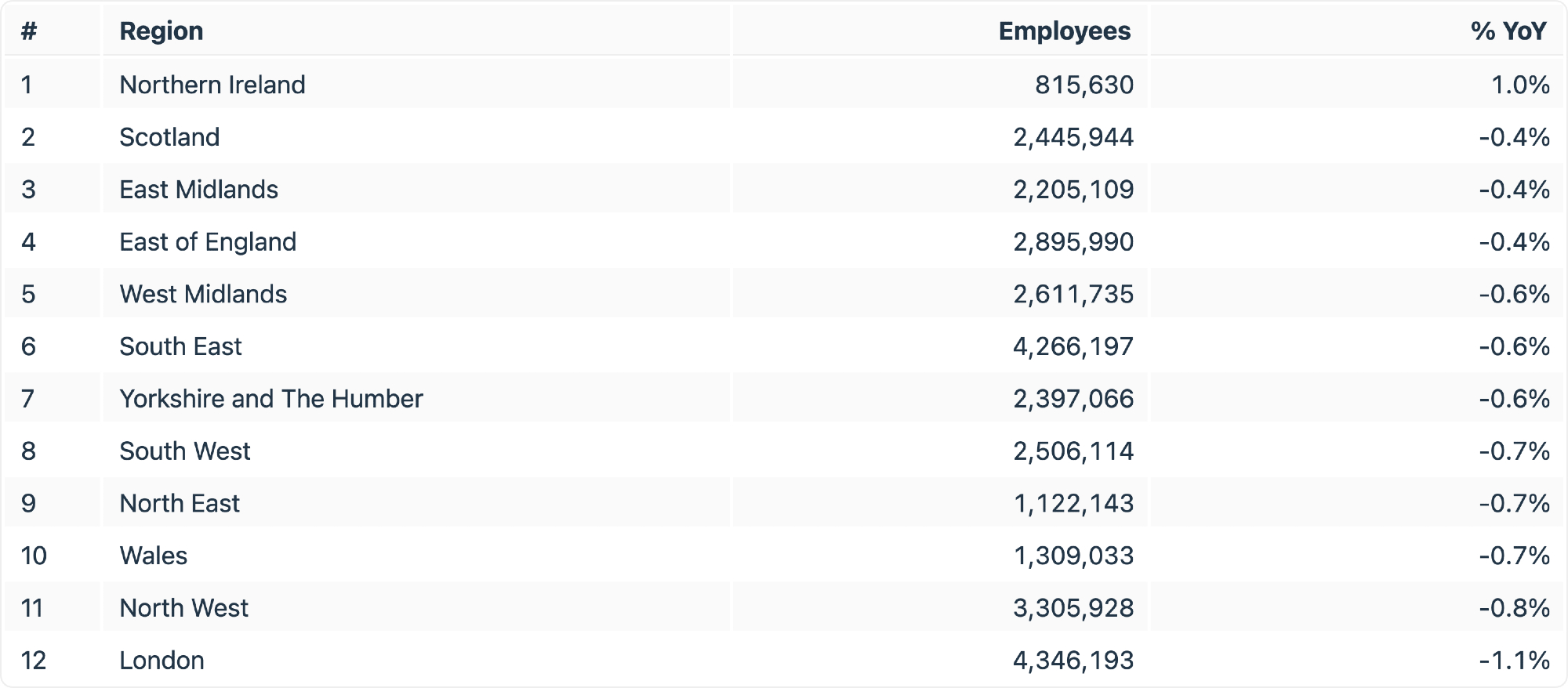Click the # column header
Viewport: 1568px width, 688px height.
(29, 31)
